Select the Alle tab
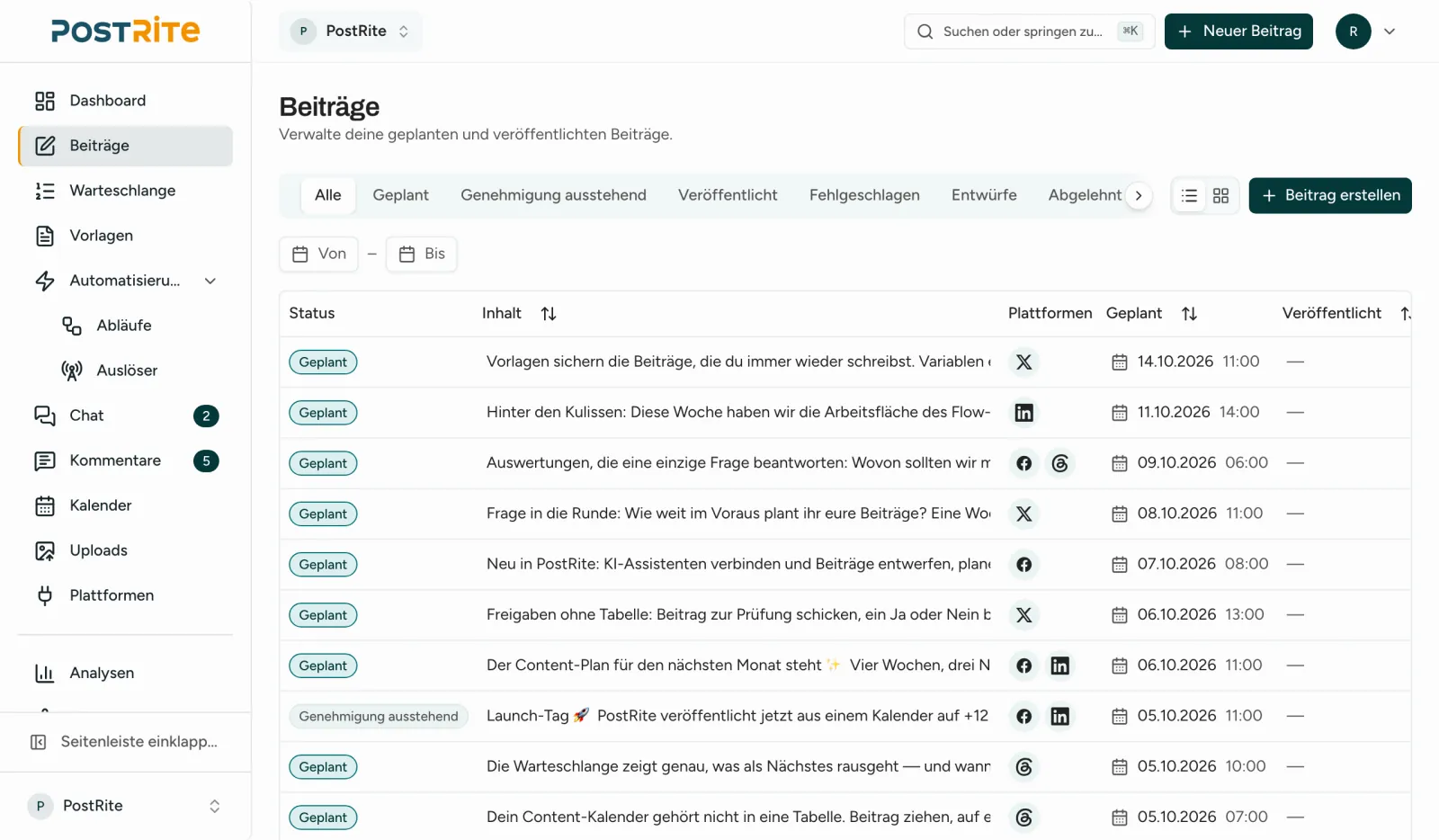 click(x=328, y=195)
